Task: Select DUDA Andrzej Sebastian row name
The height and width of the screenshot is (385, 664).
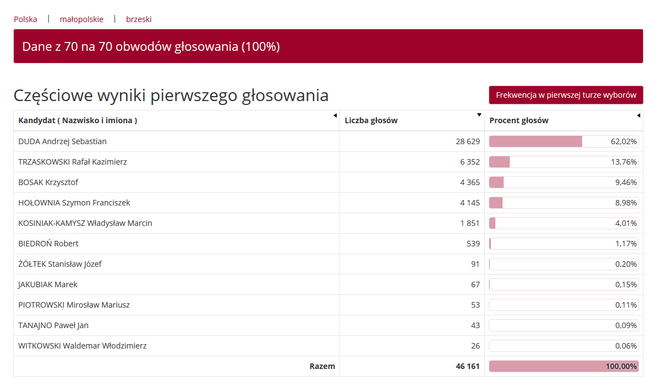Action: point(62,141)
